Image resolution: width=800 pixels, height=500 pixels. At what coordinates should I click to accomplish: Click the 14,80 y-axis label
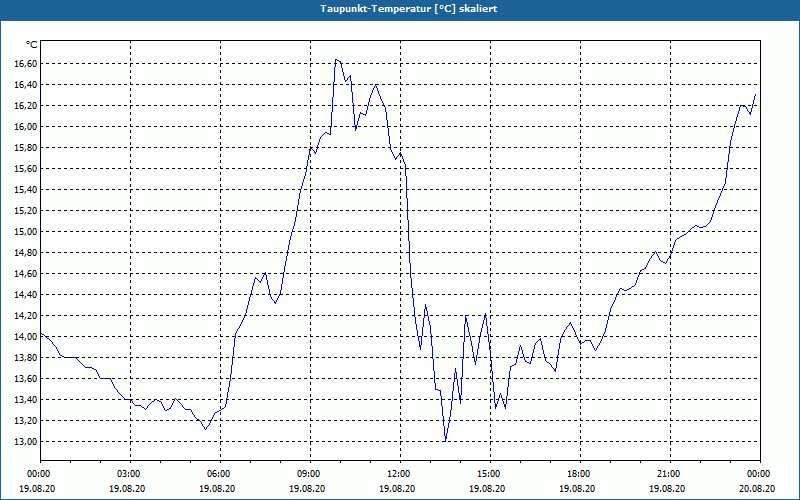coord(25,253)
